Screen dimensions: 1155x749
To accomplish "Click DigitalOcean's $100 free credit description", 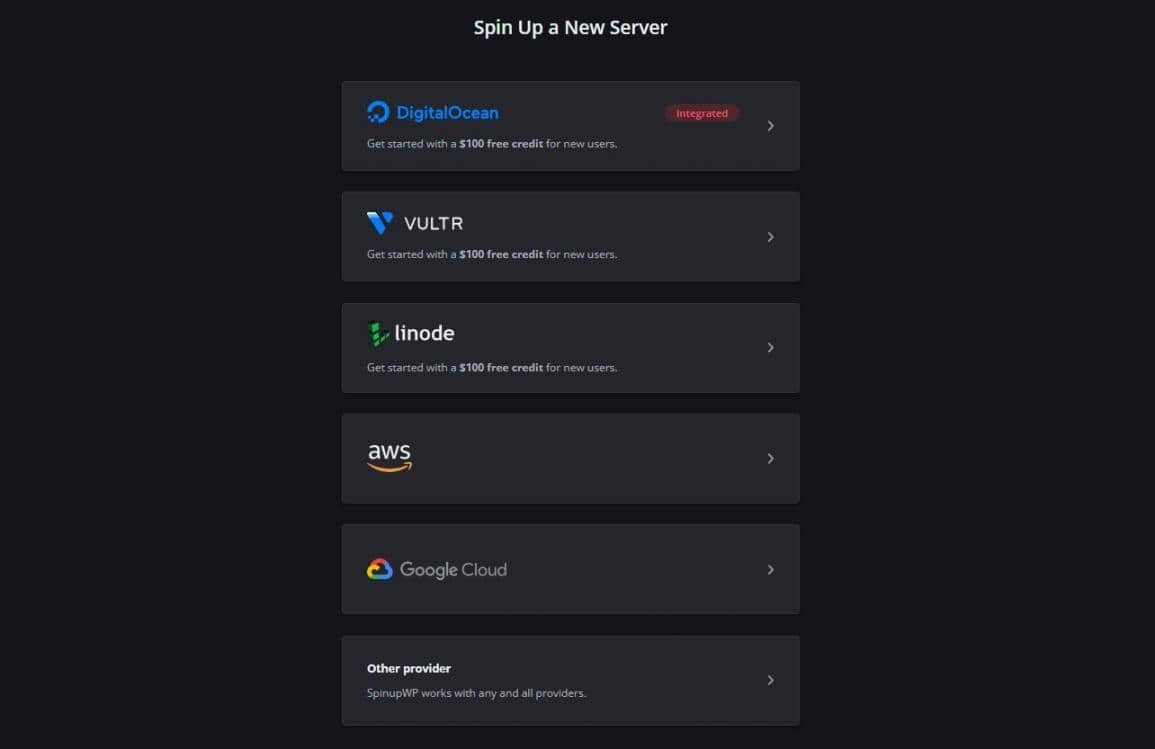I will click(492, 143).
